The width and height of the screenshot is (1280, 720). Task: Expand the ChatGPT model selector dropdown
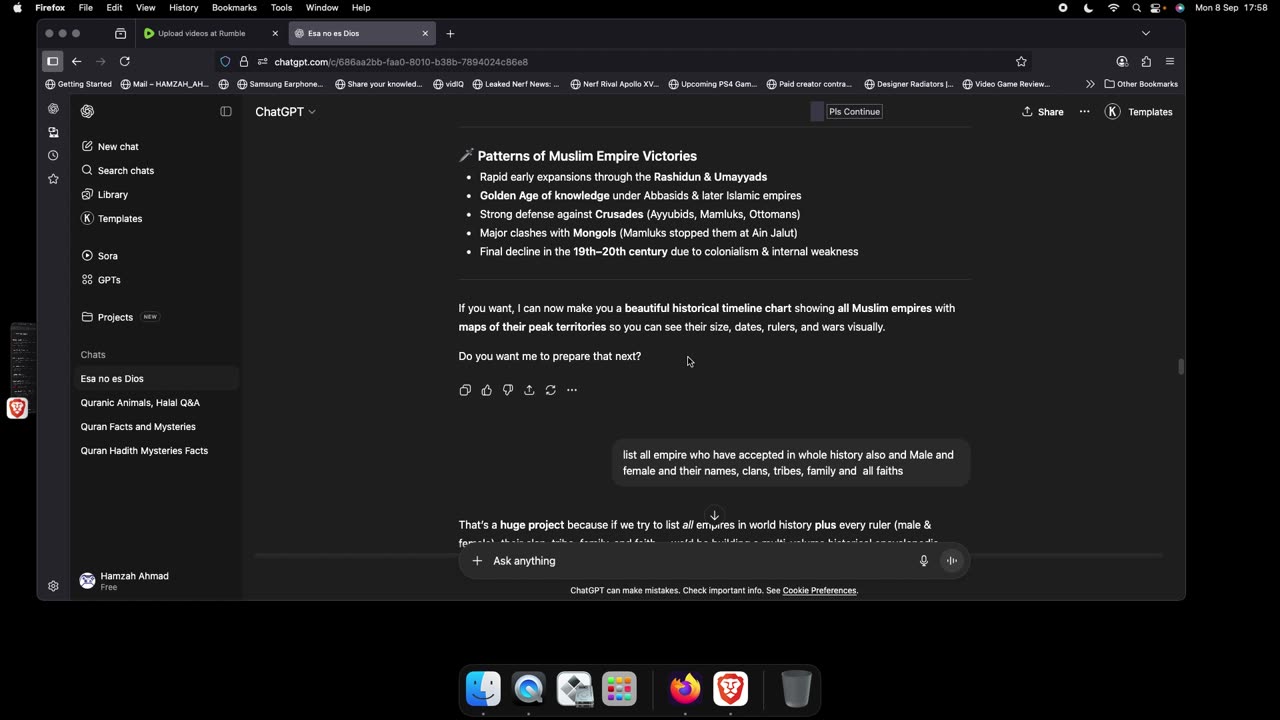coord(285,112)
